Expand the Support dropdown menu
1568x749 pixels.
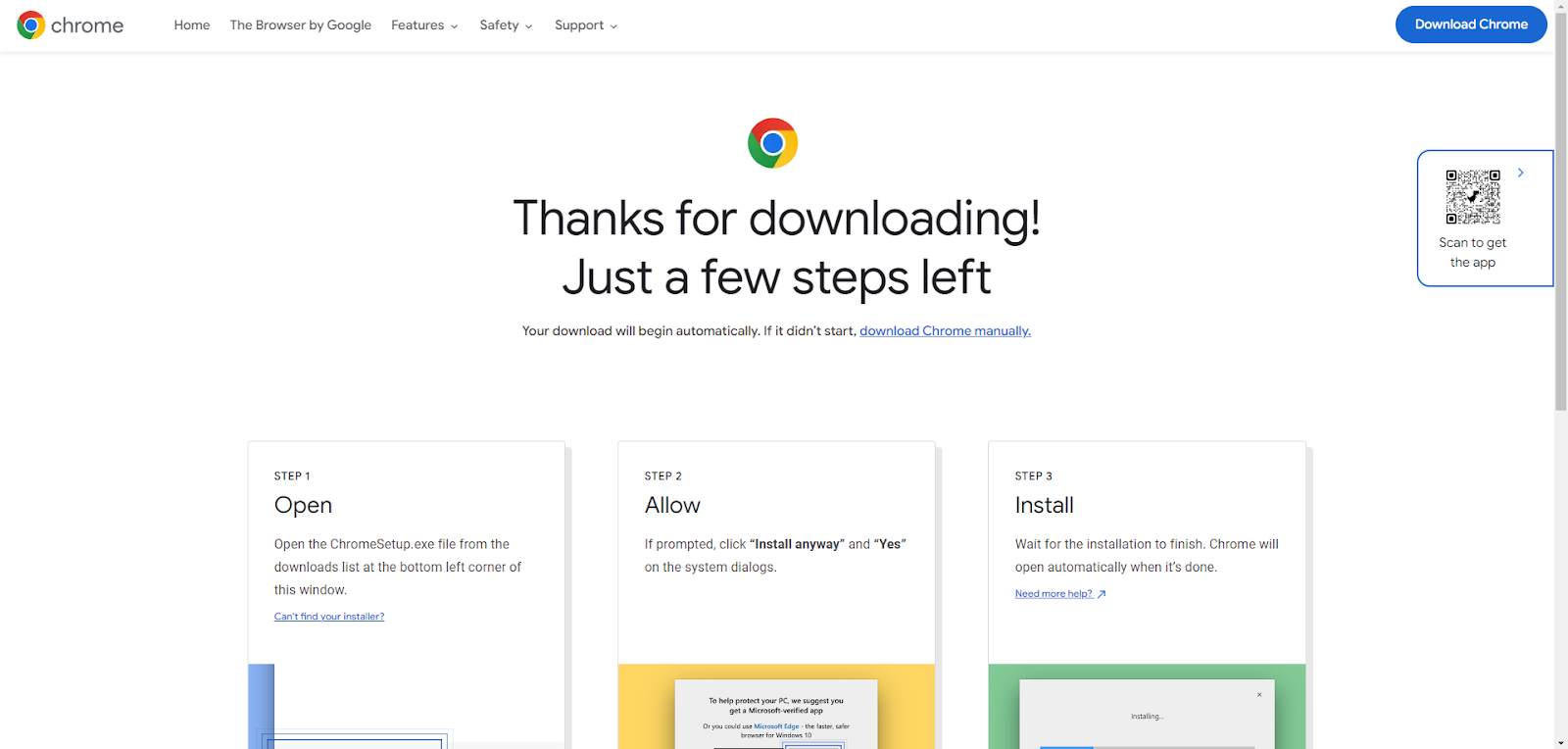coord(586,25)
